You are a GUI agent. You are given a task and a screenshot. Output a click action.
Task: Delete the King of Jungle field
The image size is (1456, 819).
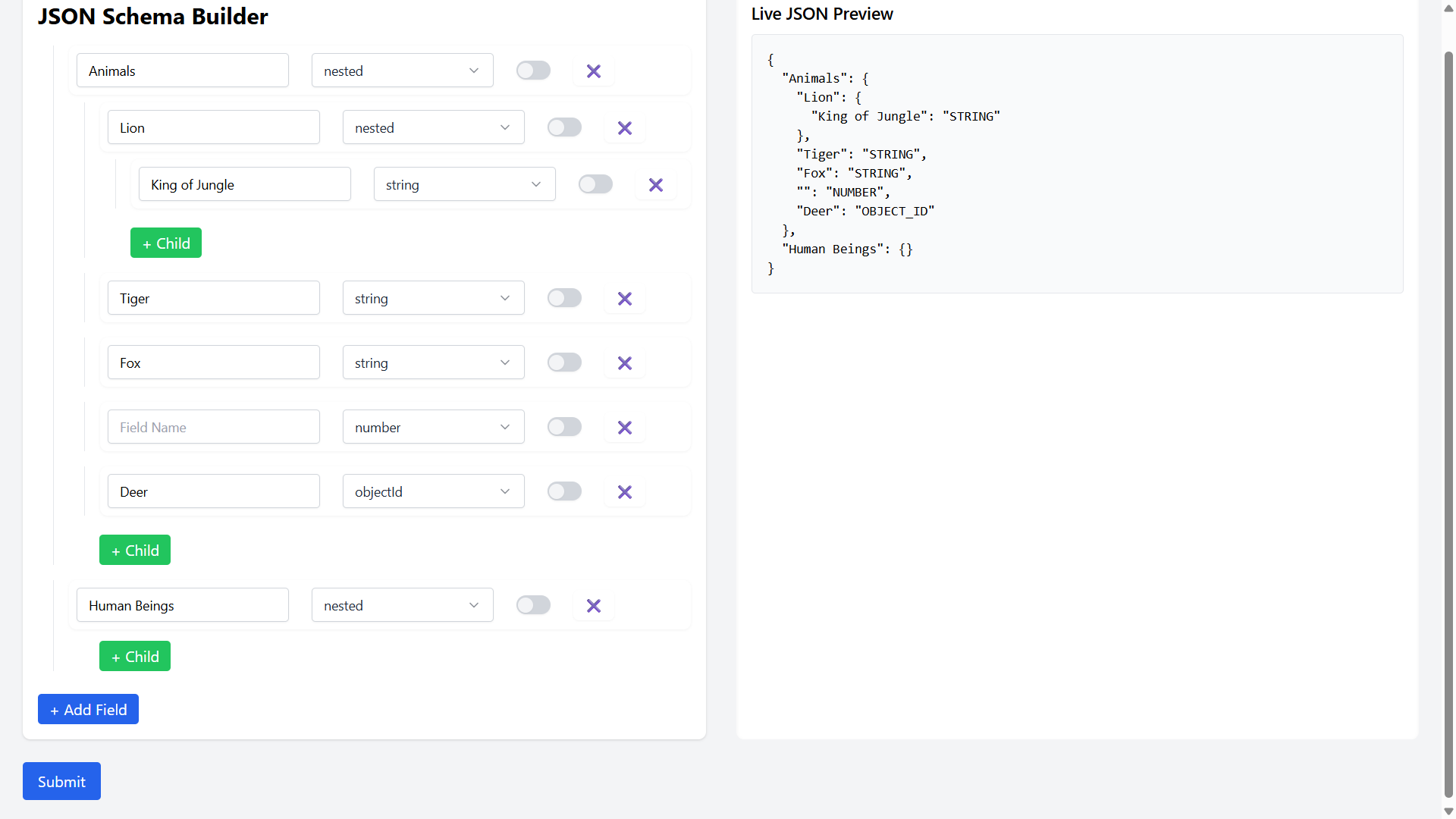click(x=656, y=185)
